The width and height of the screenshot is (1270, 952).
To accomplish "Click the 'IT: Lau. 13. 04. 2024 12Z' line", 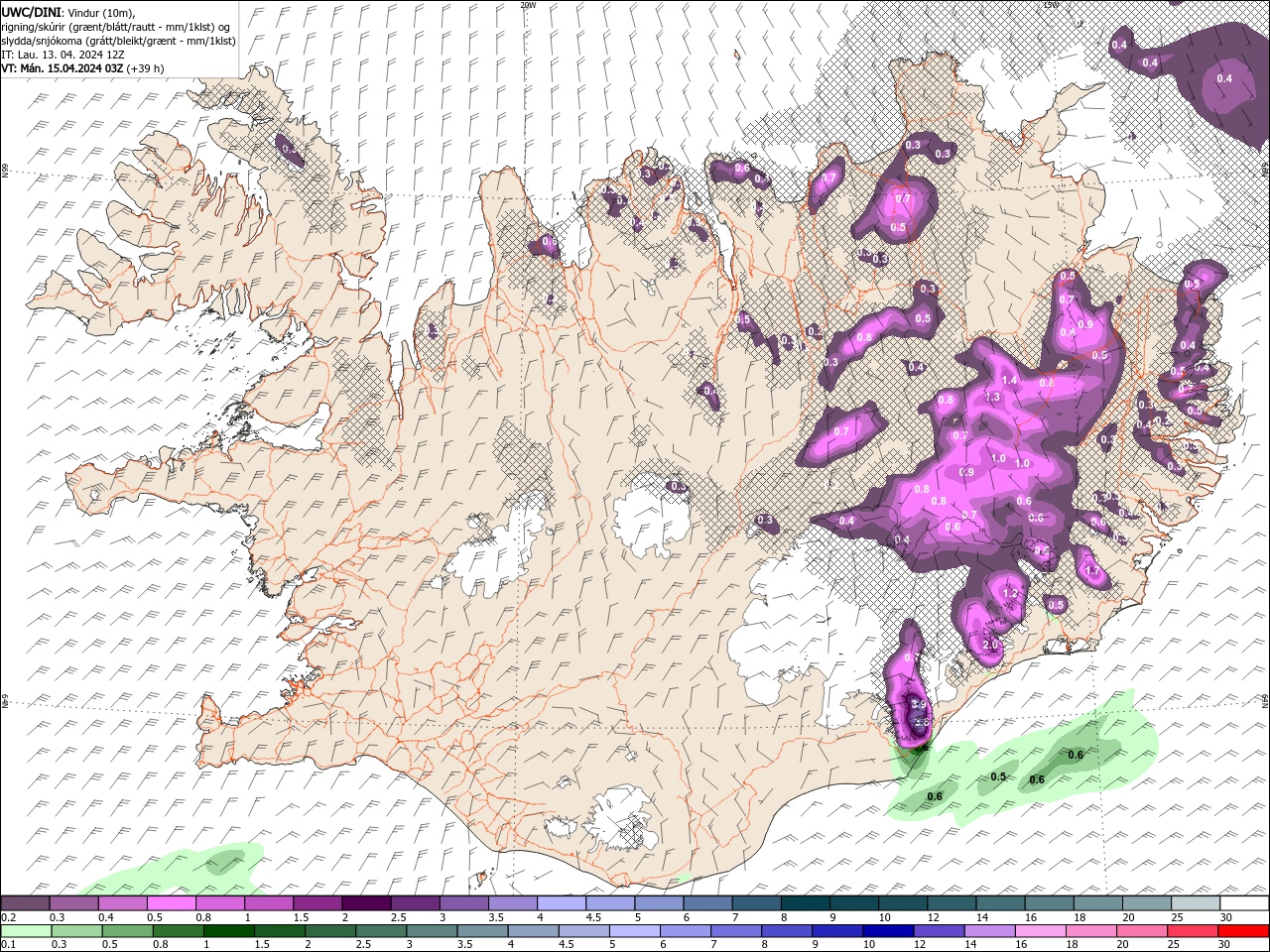I will (x=63, y=55).
